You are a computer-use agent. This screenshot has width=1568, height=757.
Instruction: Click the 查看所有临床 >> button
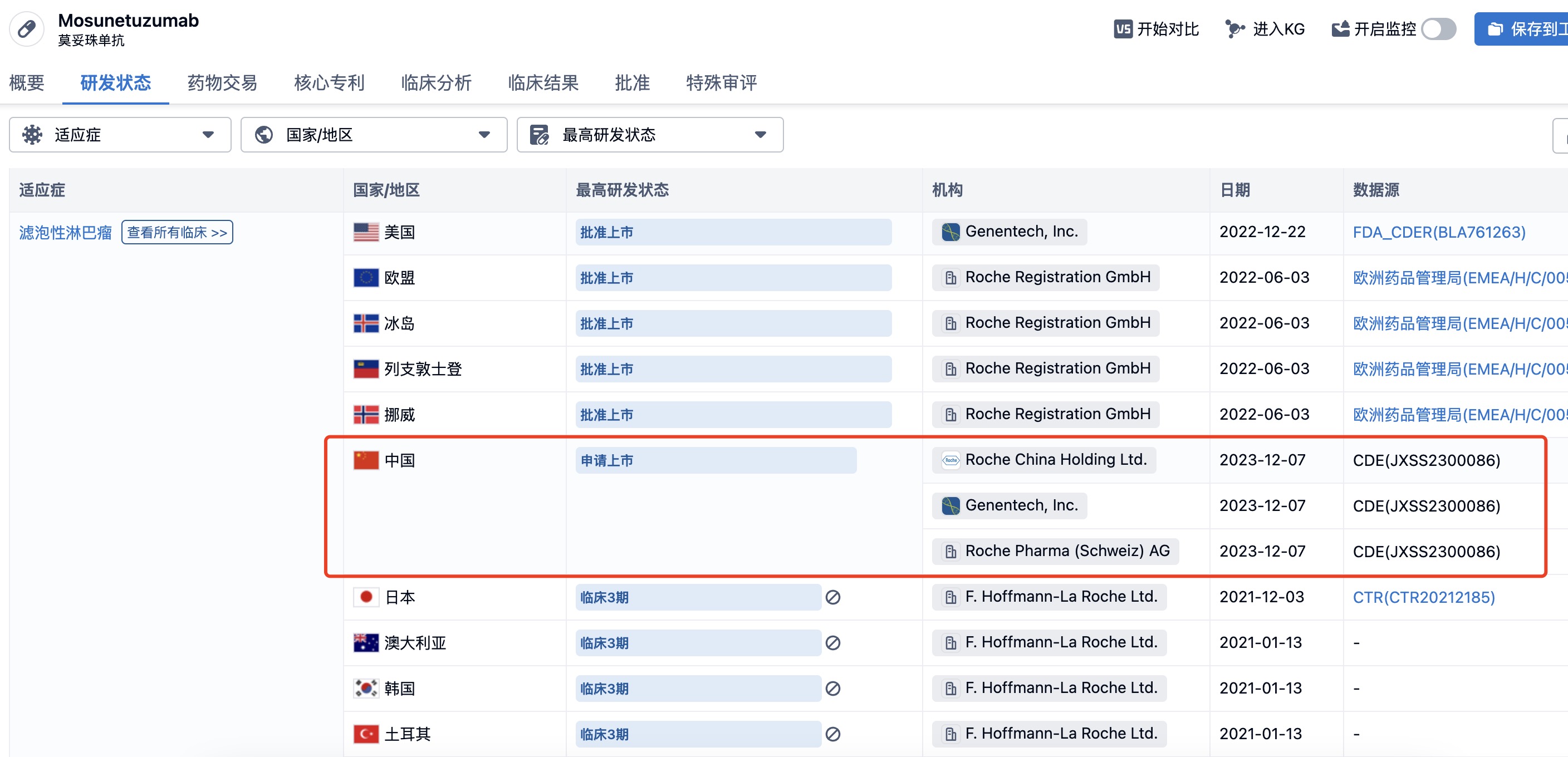[177, 233]
